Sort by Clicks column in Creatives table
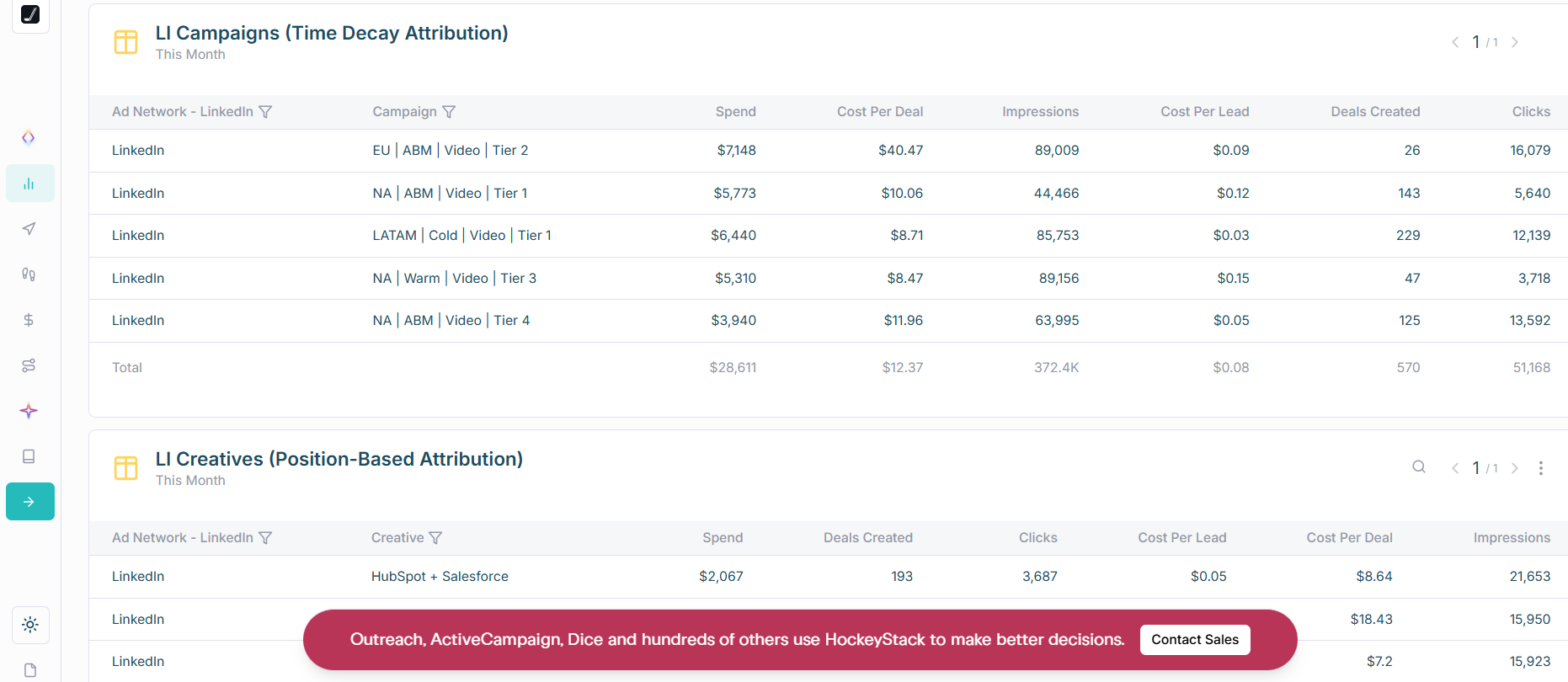The image size is (1568, 682). [1037, 537]
